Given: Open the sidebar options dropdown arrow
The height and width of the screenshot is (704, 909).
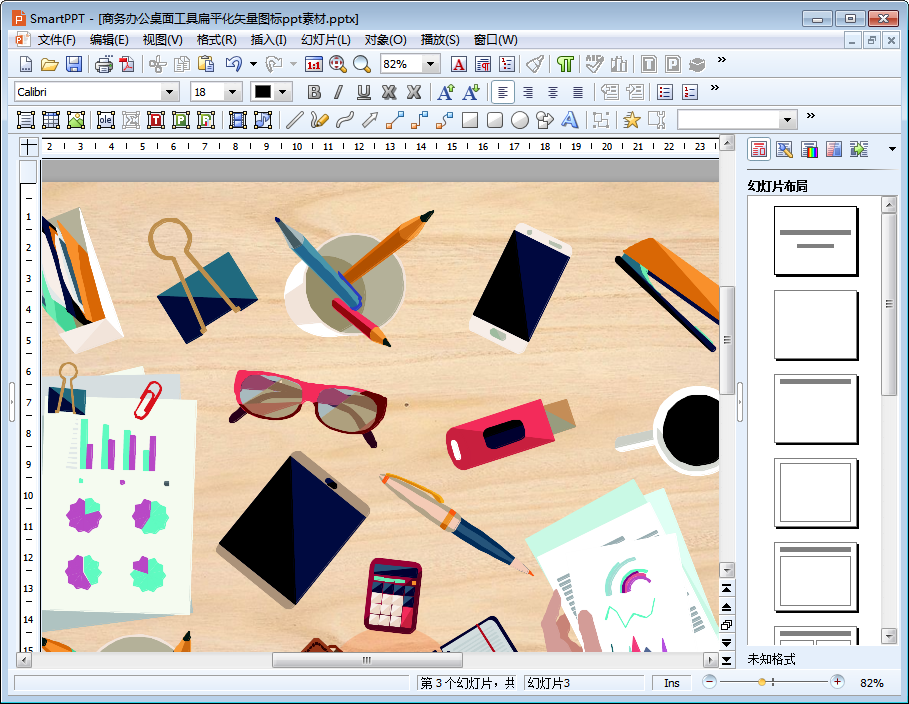Looking at the screenshot, I should pyautogui.click(x=892, y=150).
